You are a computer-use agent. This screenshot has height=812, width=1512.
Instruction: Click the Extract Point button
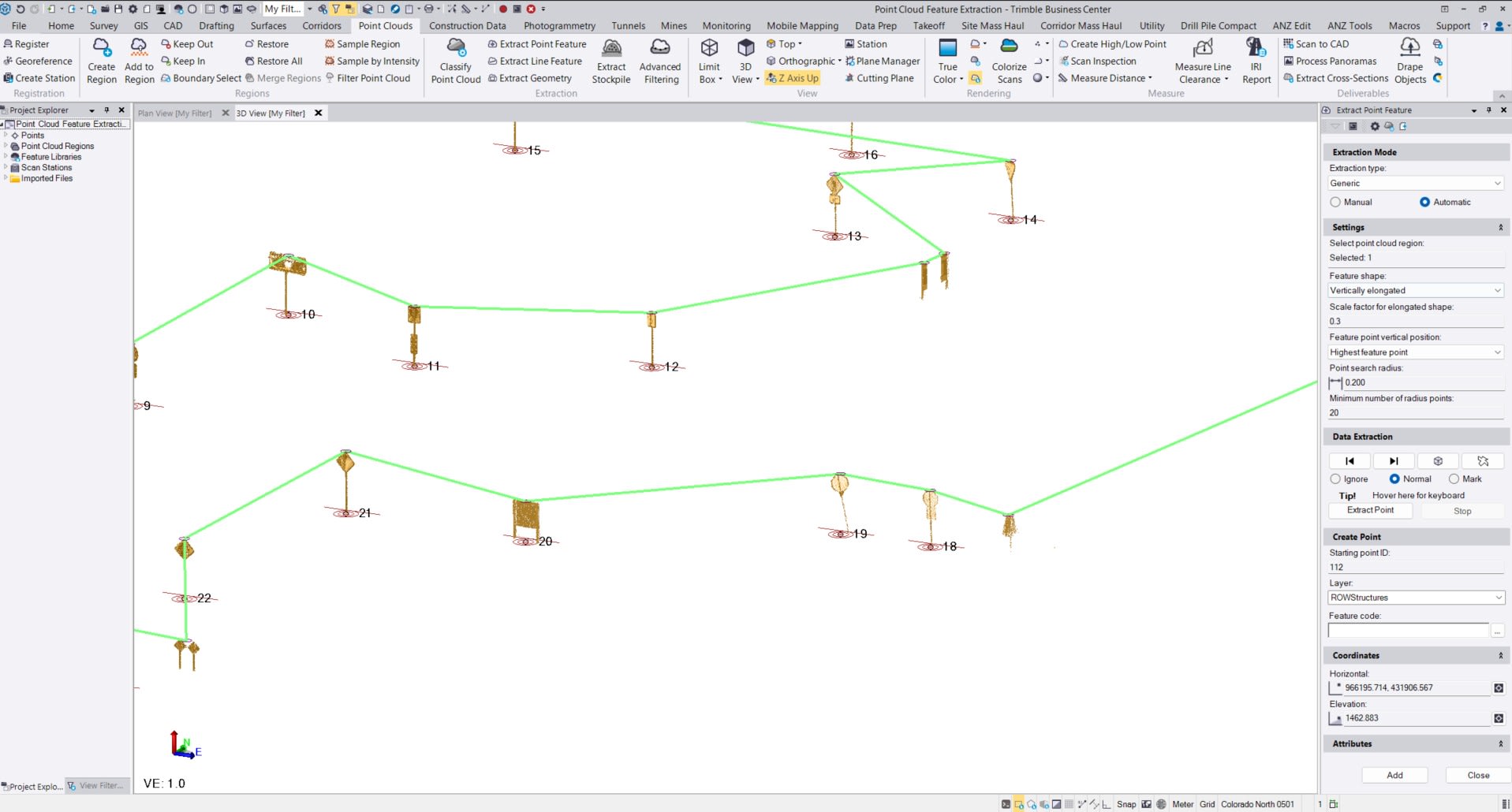pyautogui.click(x=1370, y=511)
